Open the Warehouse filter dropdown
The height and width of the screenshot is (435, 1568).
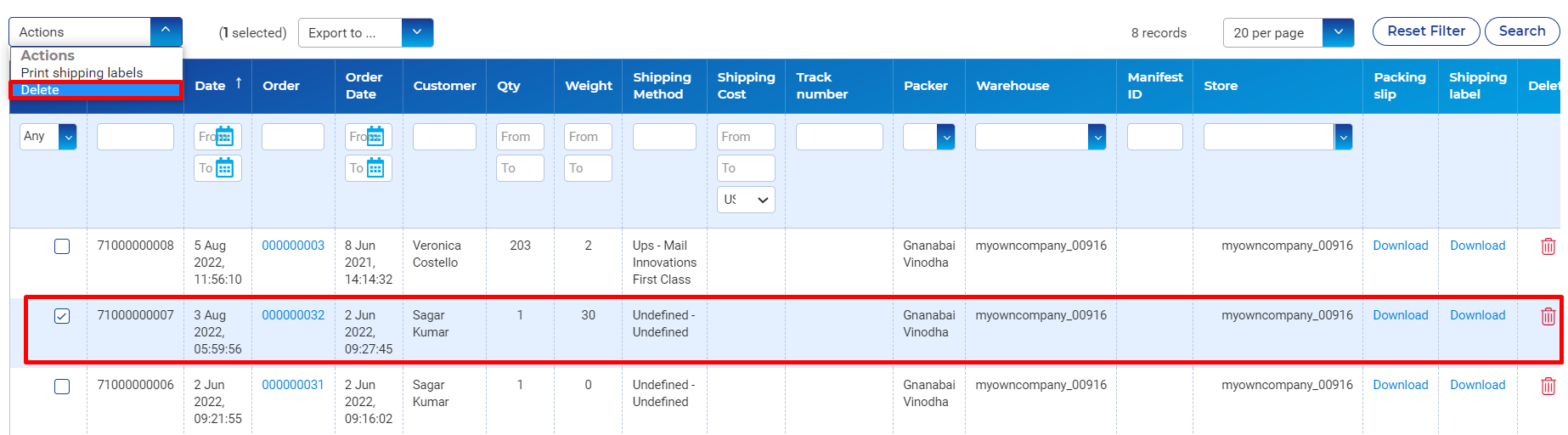1097,137
